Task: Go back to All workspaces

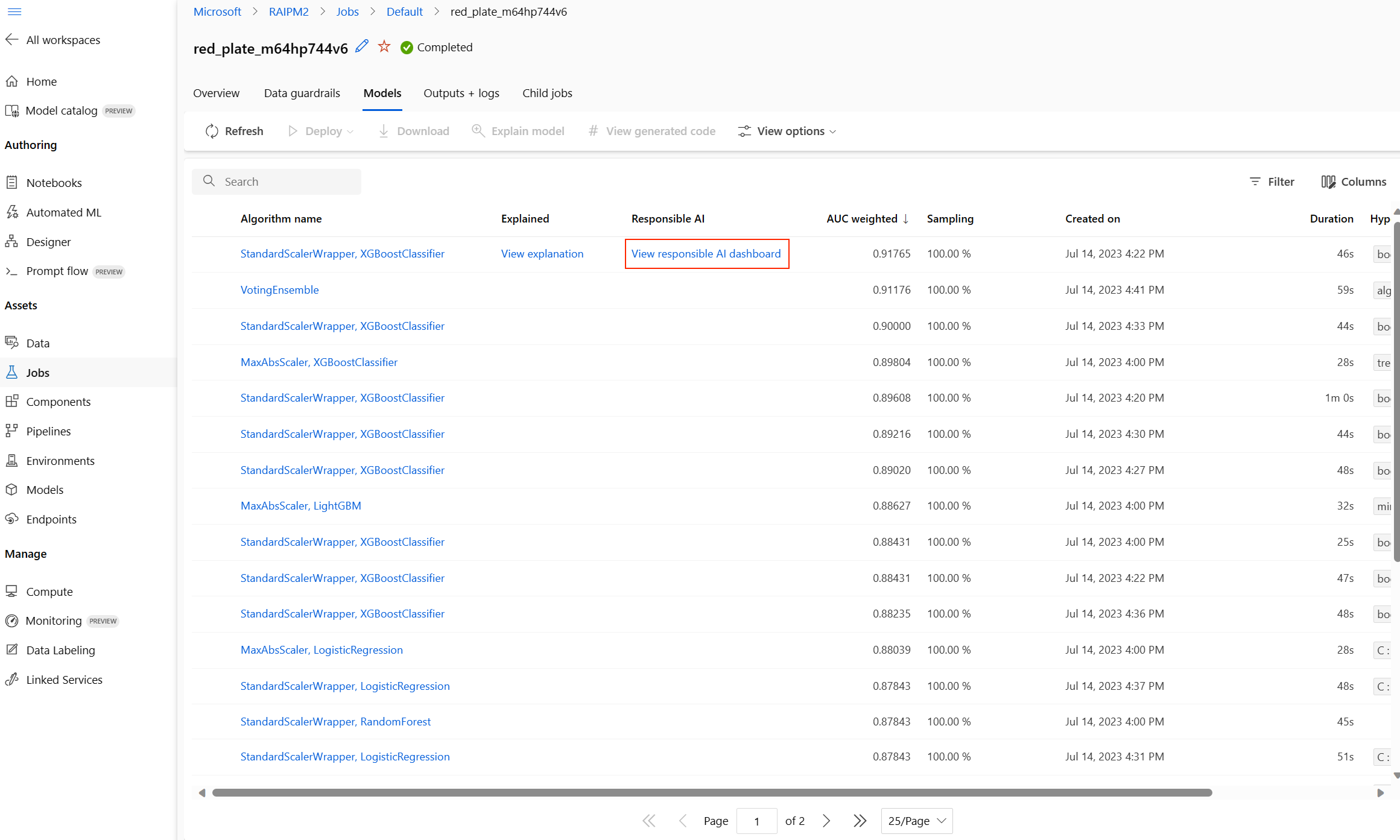Action: pos(63,40)
